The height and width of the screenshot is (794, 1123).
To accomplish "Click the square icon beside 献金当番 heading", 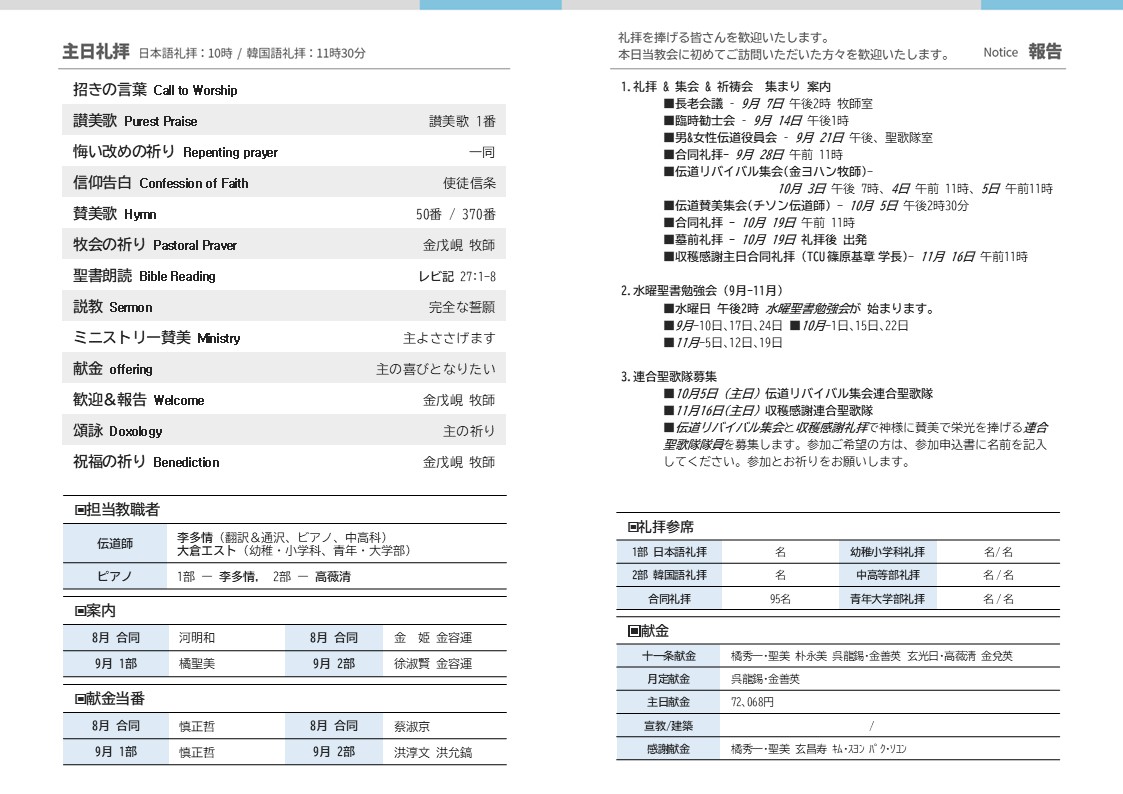I will pyautogui.click(x=81, y=699).
